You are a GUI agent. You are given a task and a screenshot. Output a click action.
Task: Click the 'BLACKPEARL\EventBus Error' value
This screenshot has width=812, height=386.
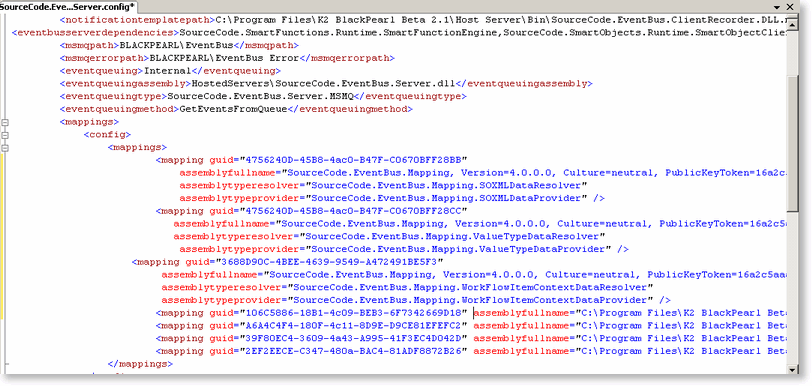coord(224,58)
